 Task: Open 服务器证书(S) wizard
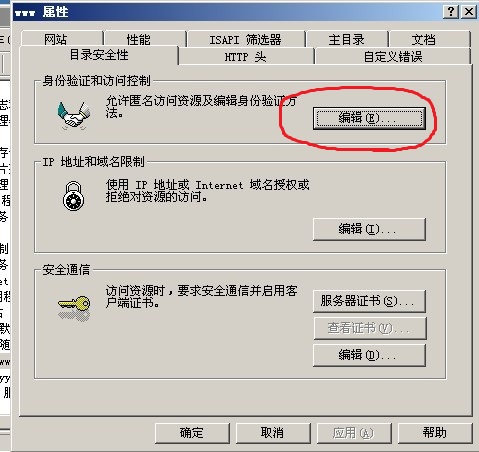tap(369, 301)
